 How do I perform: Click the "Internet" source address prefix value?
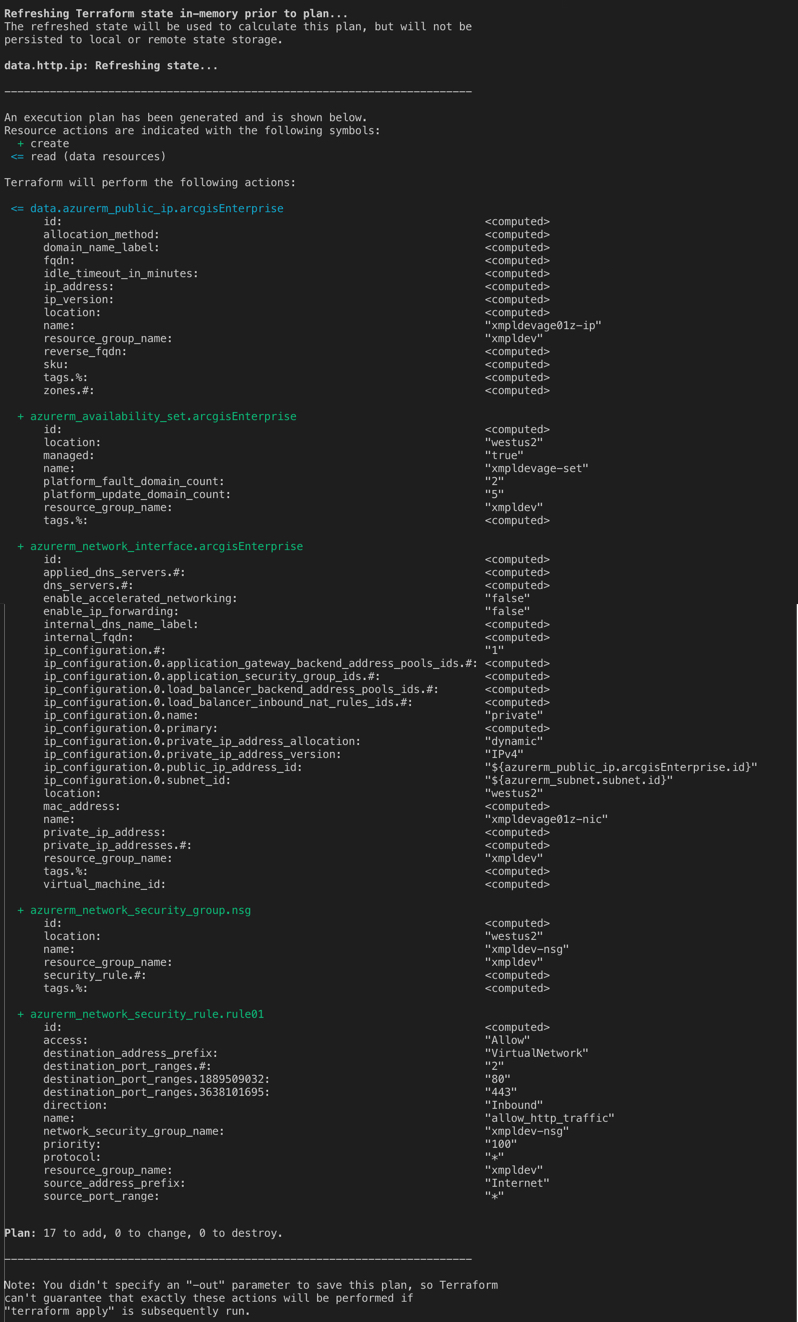pyautogui.click(x=517, y=1183)
